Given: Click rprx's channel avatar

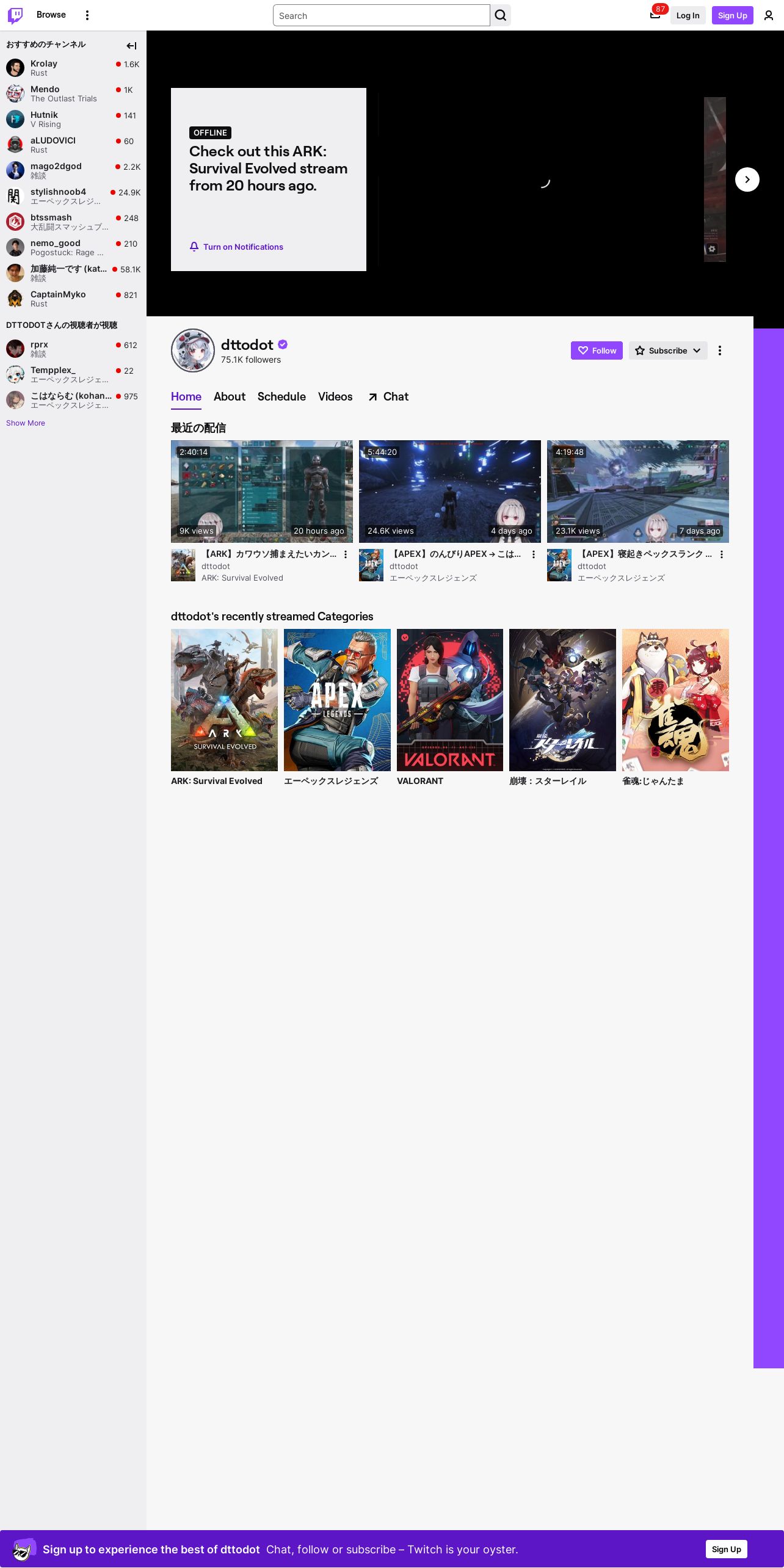Looking at the screenshot, I should point(15,349).
